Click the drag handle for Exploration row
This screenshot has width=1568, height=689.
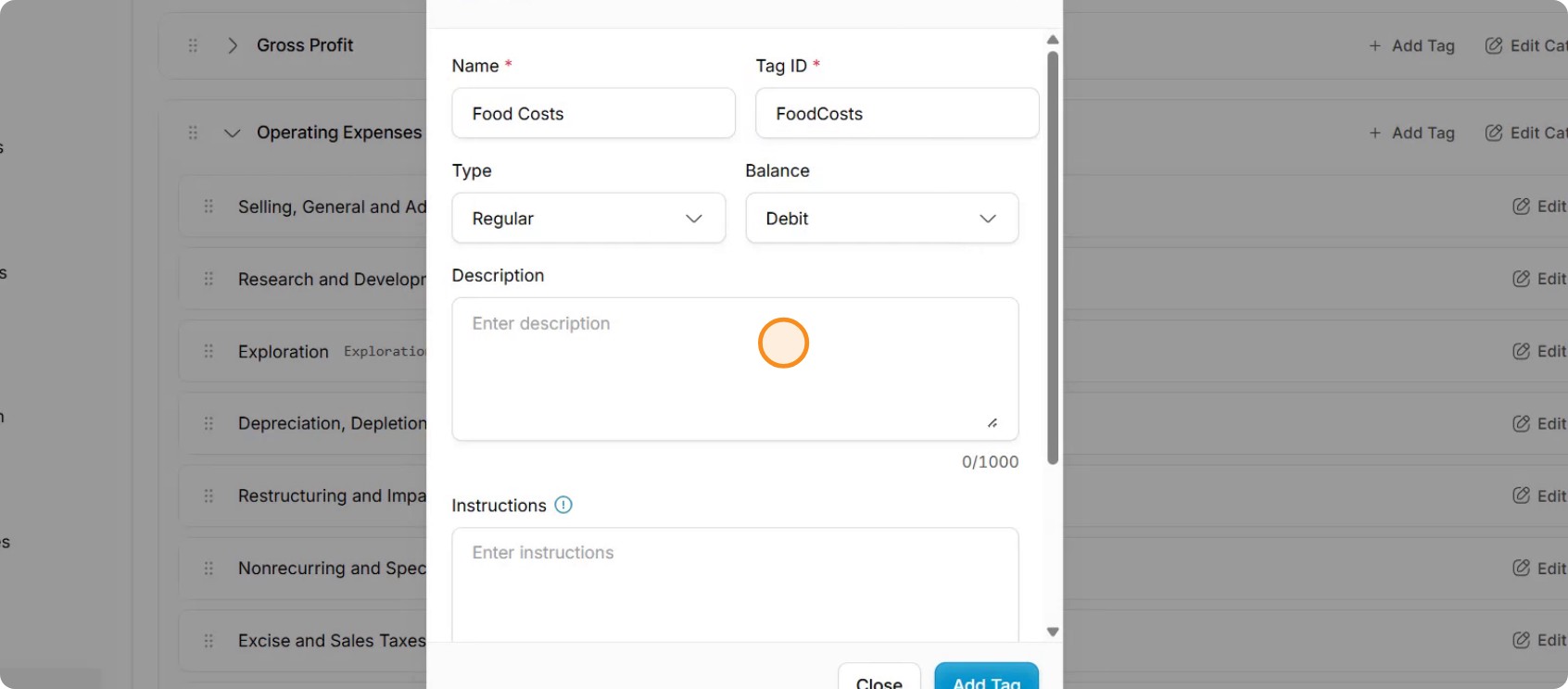click(x=209, y=351)
